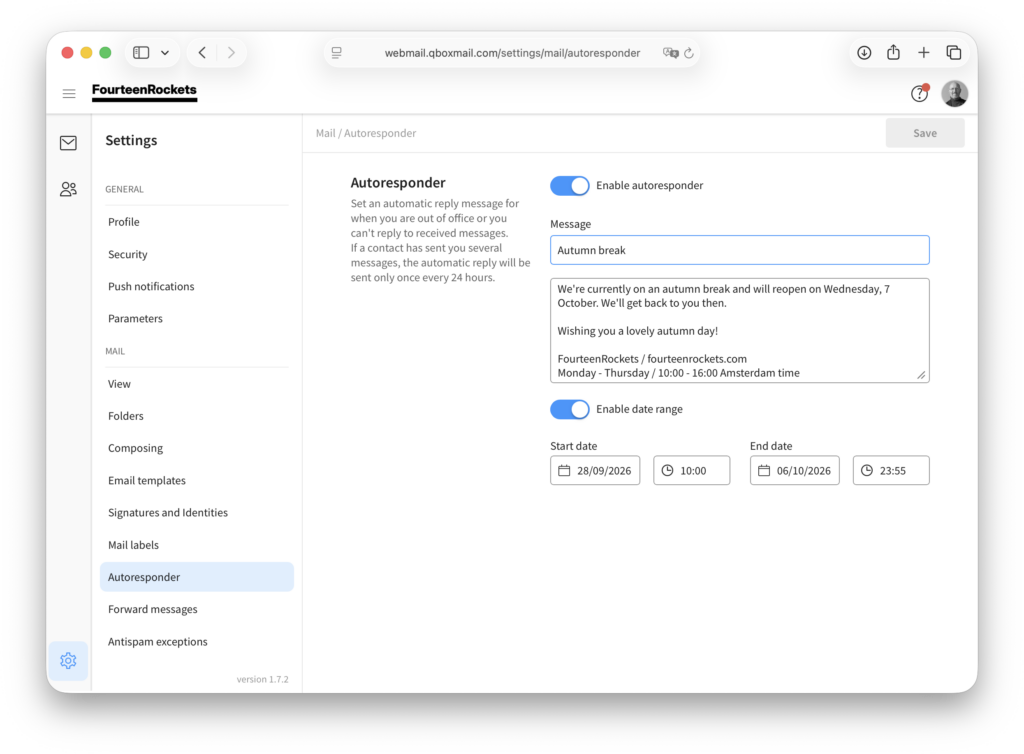Screen dimensions: 1024x754
Task: Click the browser address bar URL
Action: point(512,53)
